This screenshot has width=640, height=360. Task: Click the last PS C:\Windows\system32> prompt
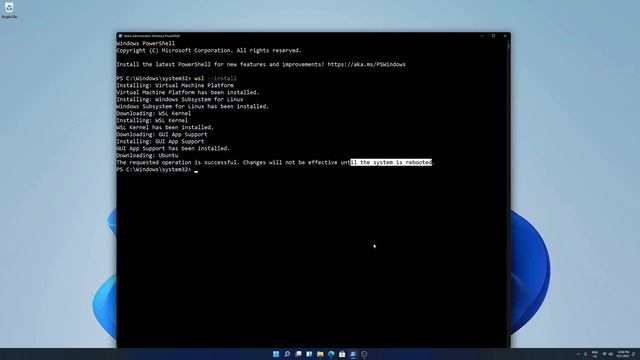pos(154,169)
